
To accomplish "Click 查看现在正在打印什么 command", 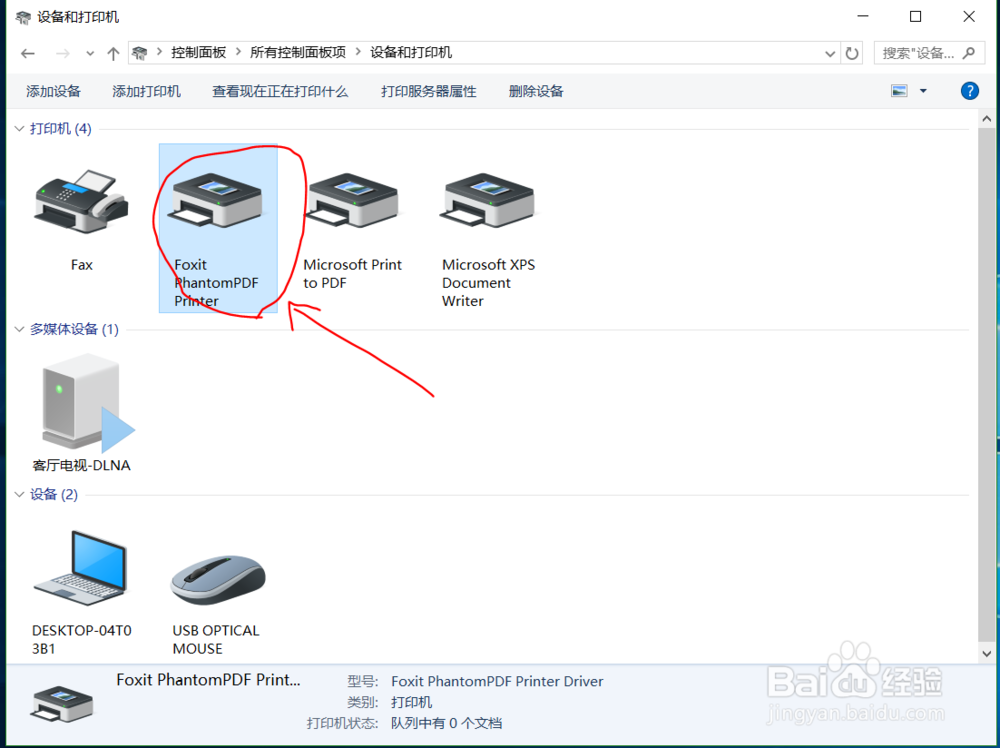I will tap(280, 91).
